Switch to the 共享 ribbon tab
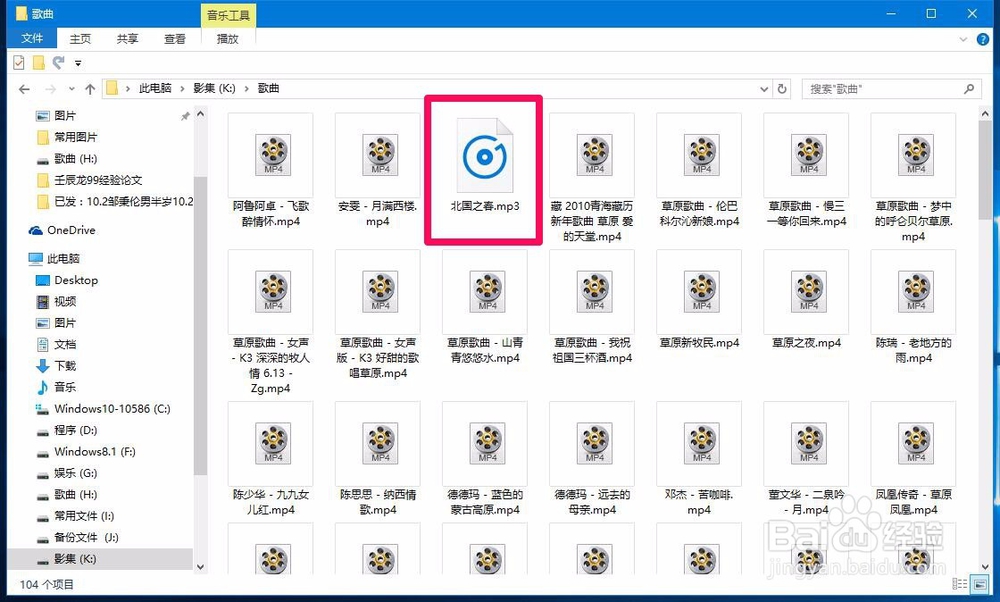1000x602 pixels. coord(127,39)
